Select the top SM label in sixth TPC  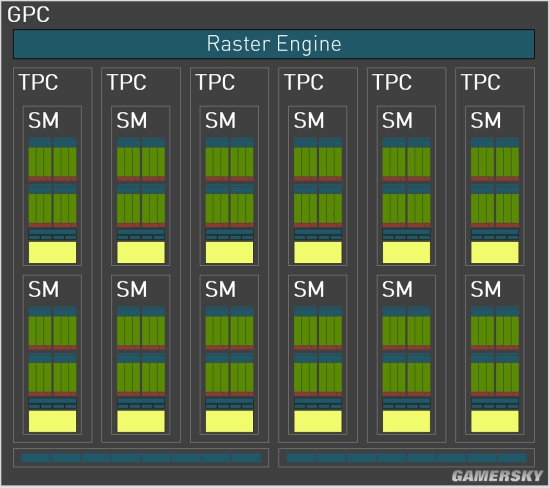(486, 120)
